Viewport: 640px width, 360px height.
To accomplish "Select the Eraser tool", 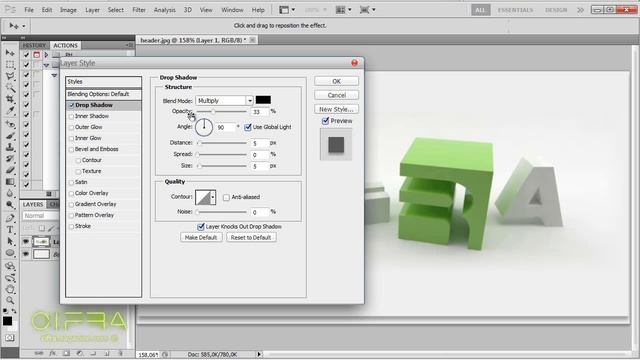I will point(10,170).
